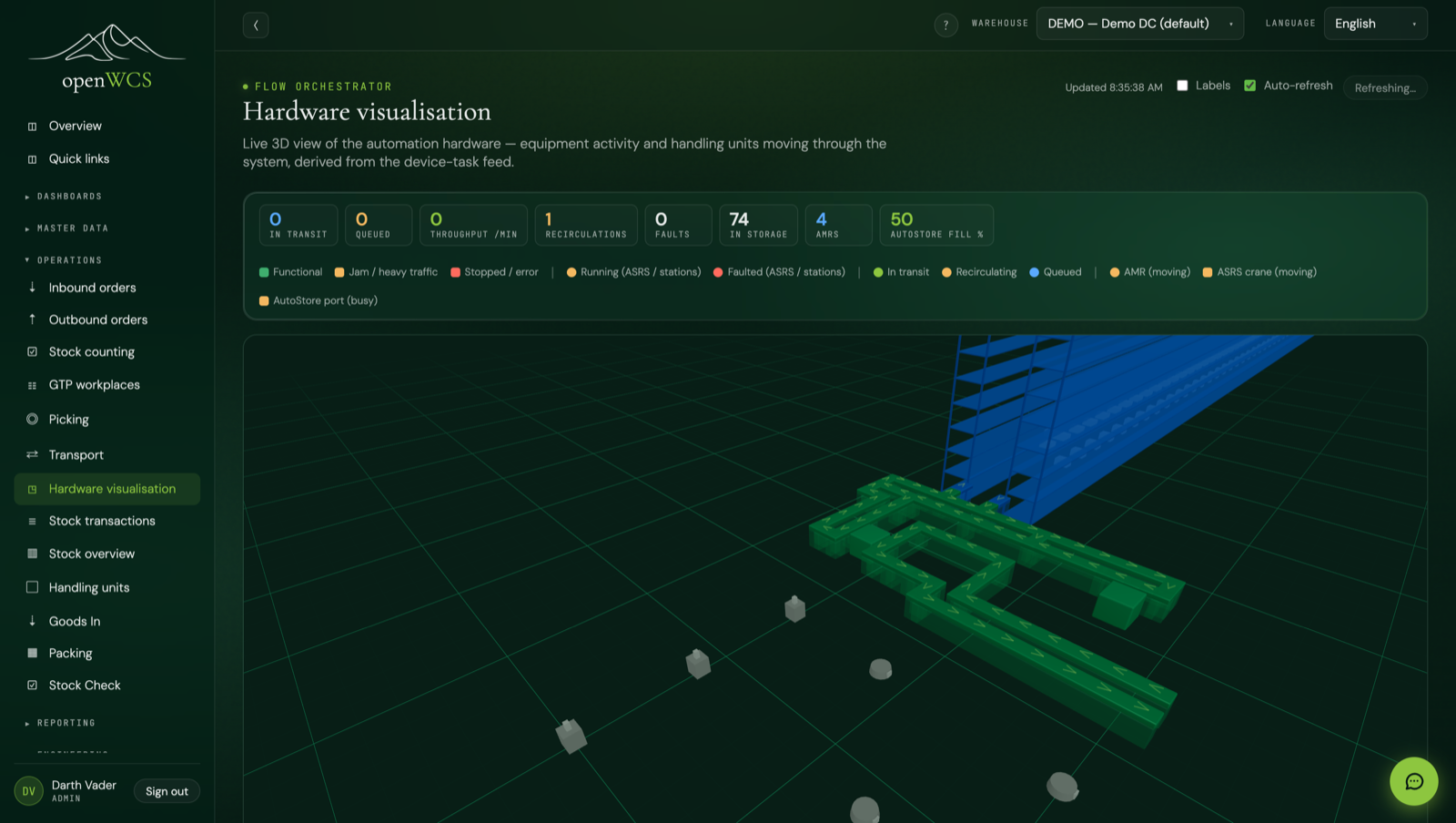Open the chat bubble assistant icon

1413,781
